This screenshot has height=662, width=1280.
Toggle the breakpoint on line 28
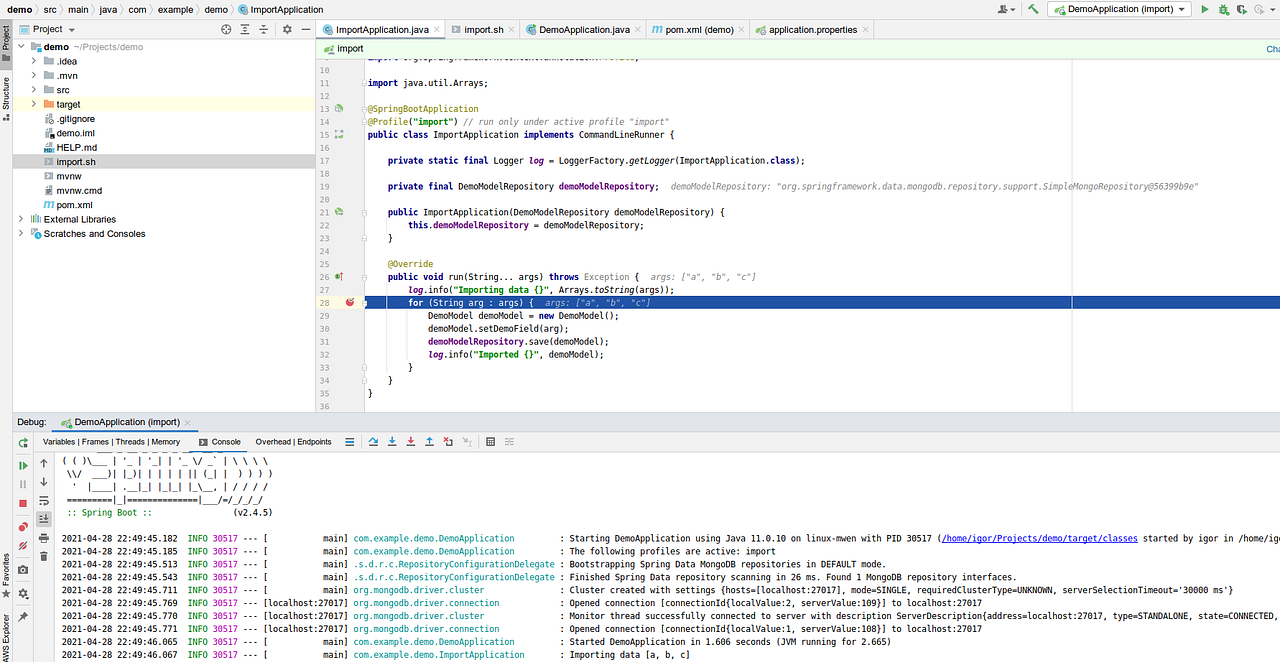point(350,302)
